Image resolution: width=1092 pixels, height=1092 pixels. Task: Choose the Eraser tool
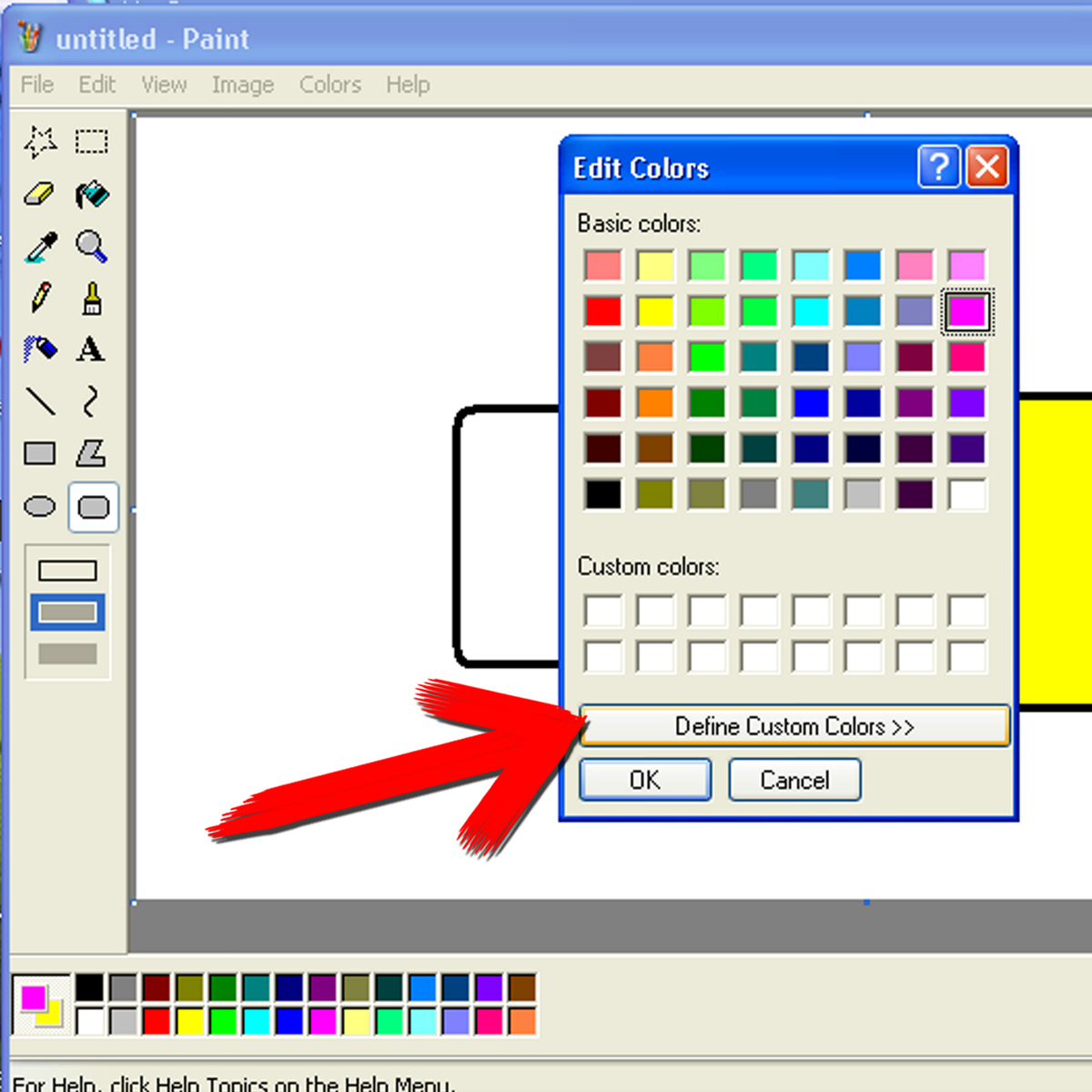39,195
